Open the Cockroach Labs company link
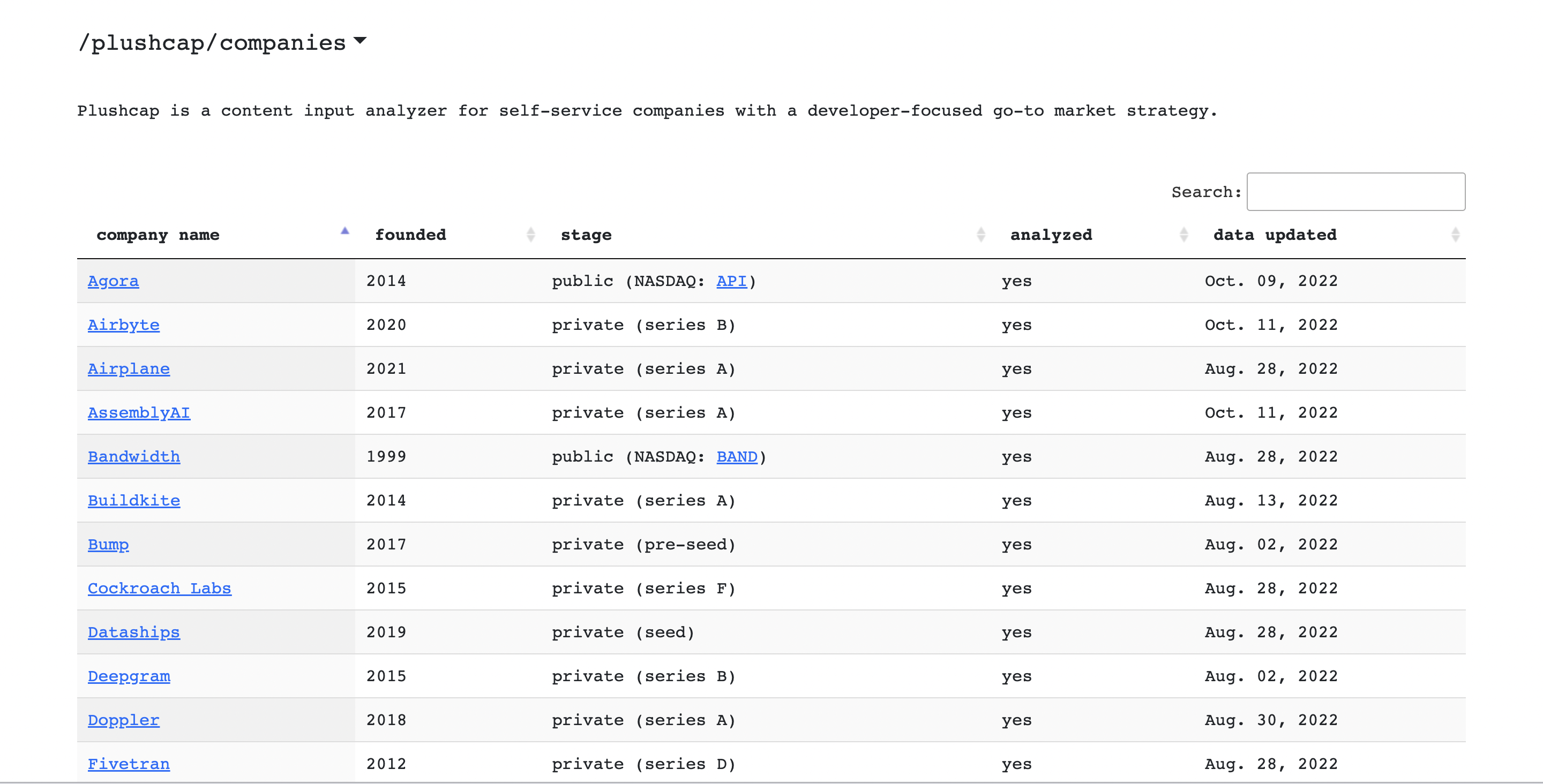This screenshot has width=1543, height=784. pos(159,588)
